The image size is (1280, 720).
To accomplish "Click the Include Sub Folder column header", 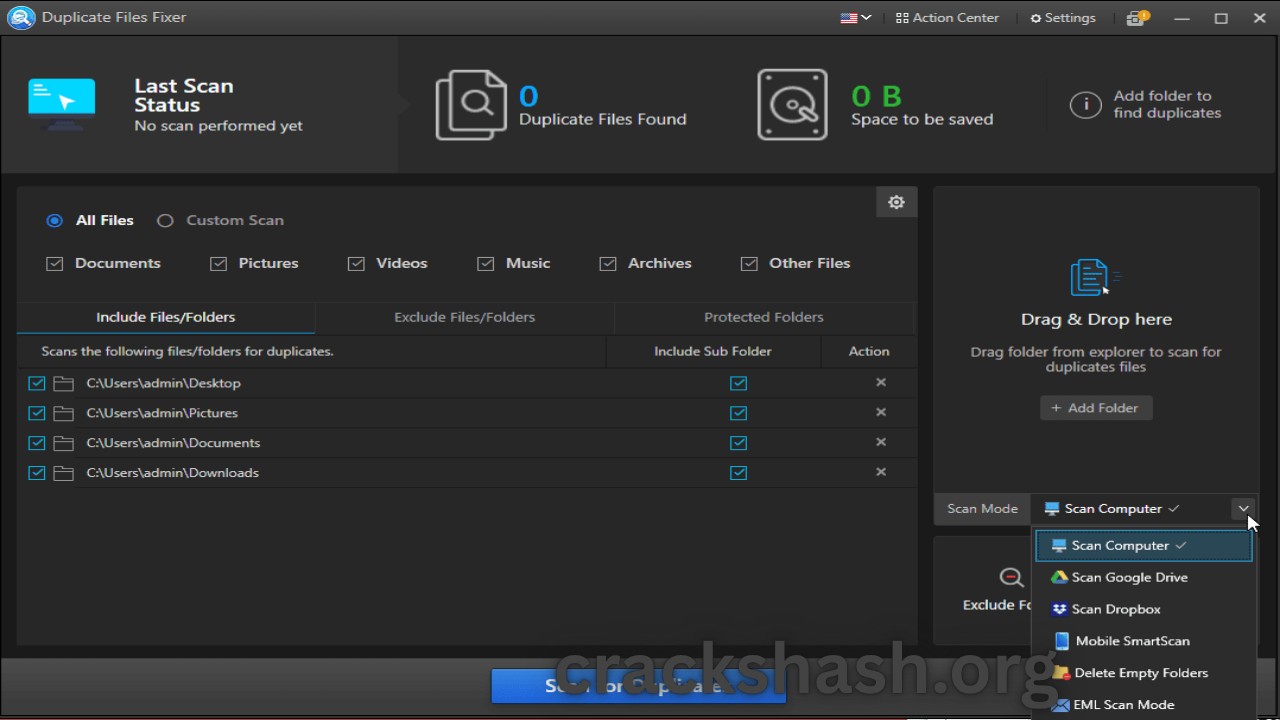I will [x=713, y=352].
